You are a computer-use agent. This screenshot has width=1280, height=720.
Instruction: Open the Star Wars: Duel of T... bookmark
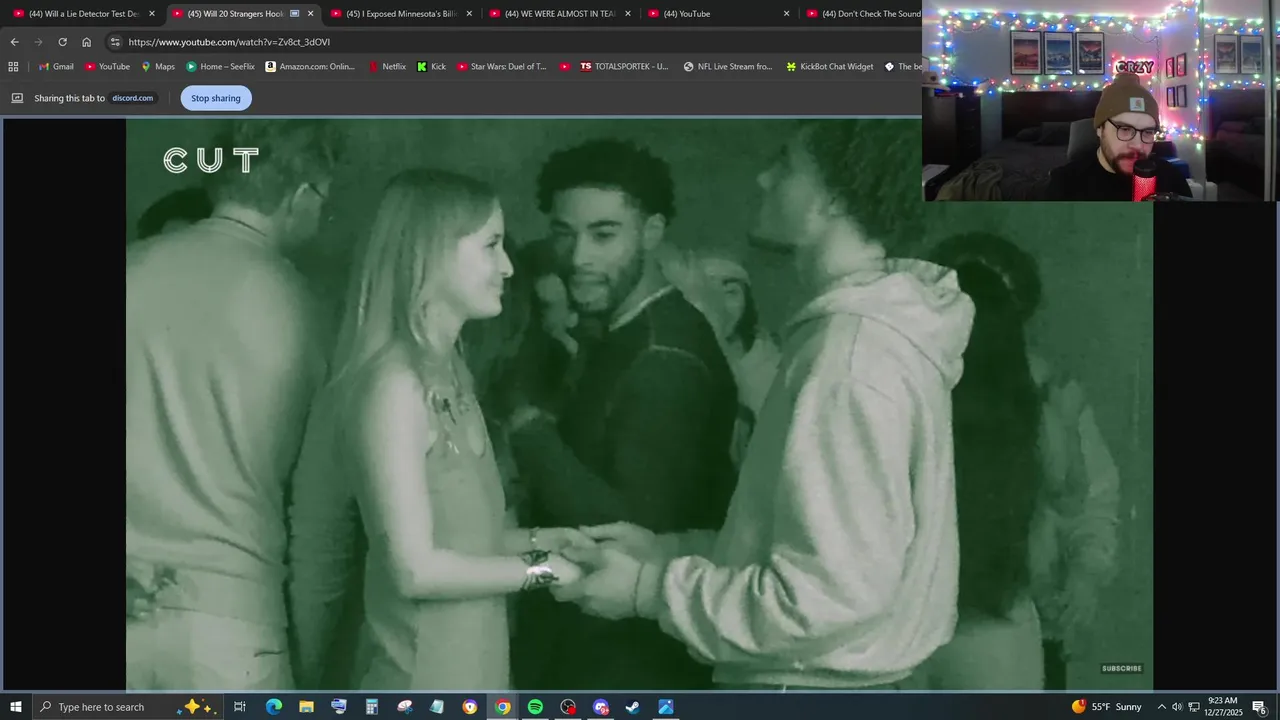[x=502, y=67]
